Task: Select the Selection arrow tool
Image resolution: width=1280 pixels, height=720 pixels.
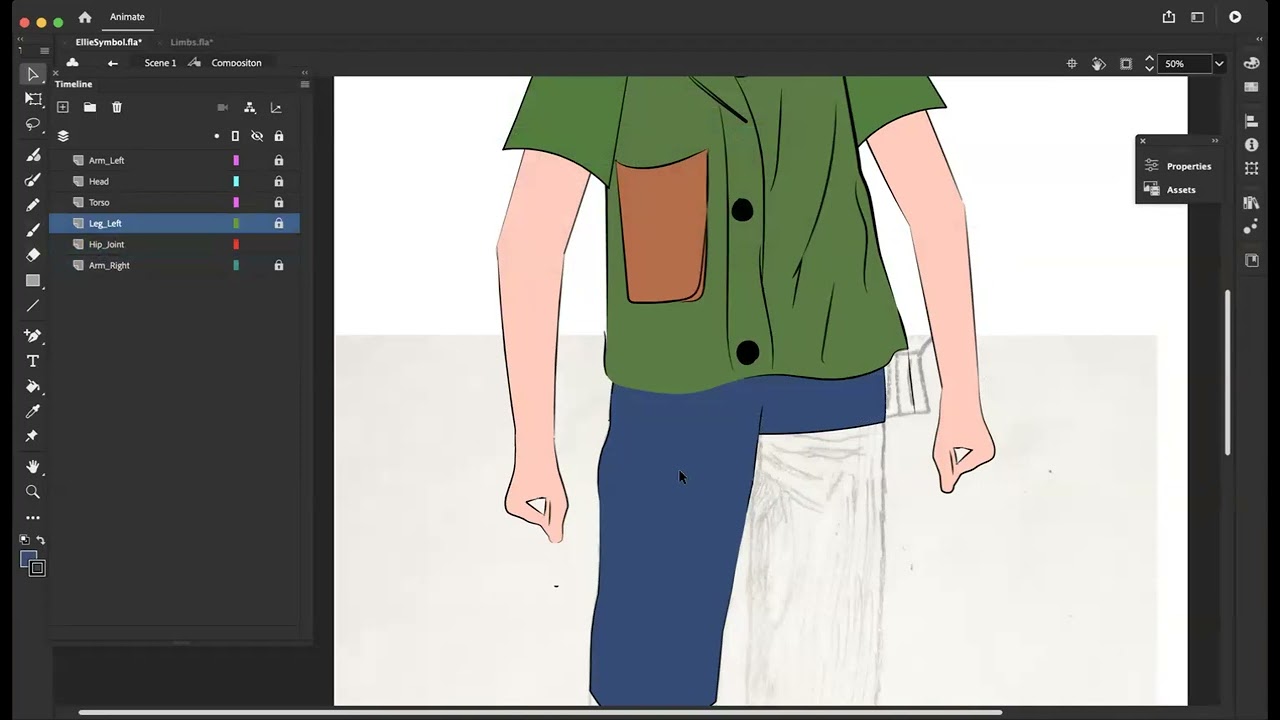Action: [33, 74]
